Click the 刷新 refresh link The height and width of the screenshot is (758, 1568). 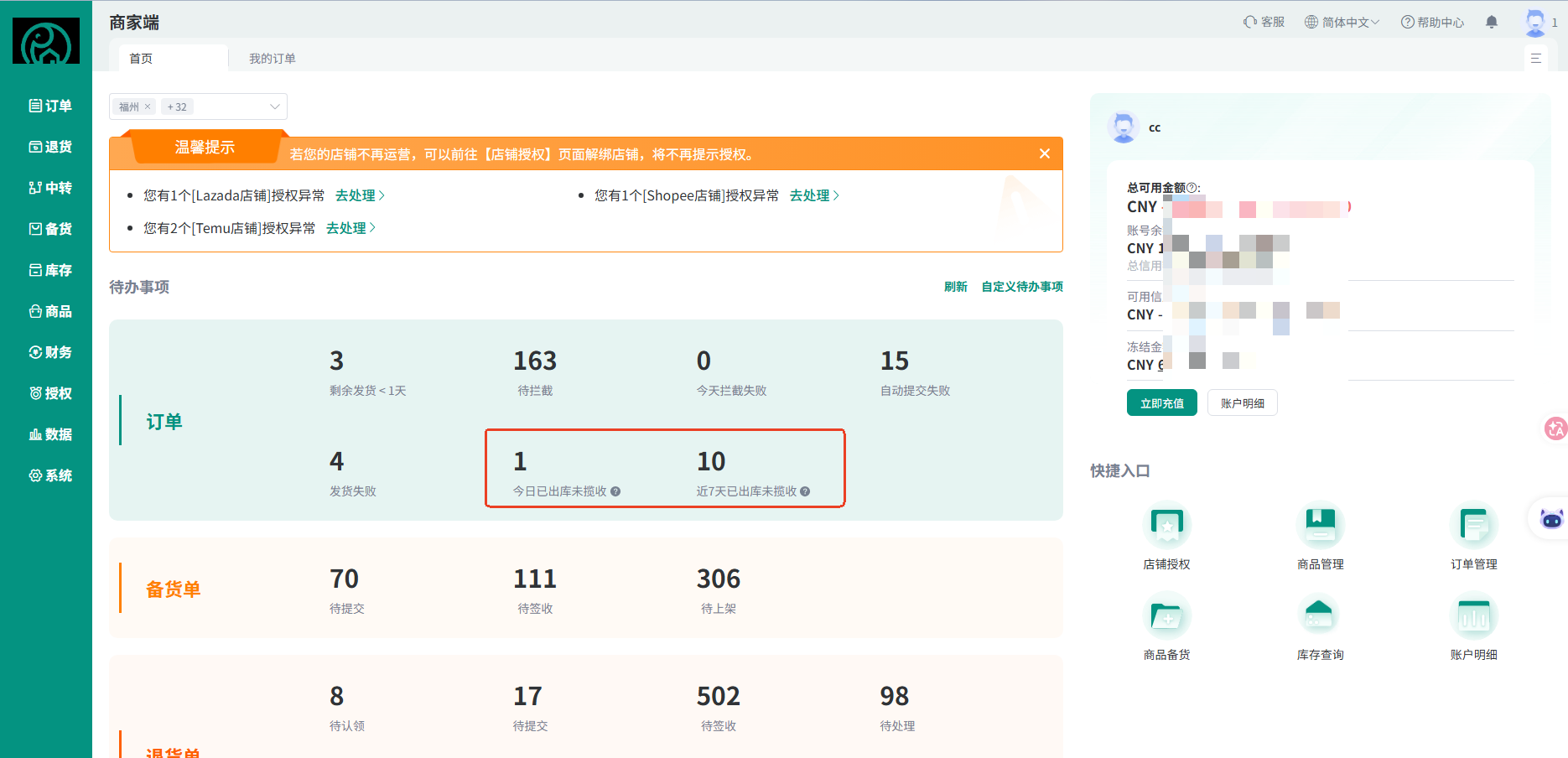click(x=956, y=287)
